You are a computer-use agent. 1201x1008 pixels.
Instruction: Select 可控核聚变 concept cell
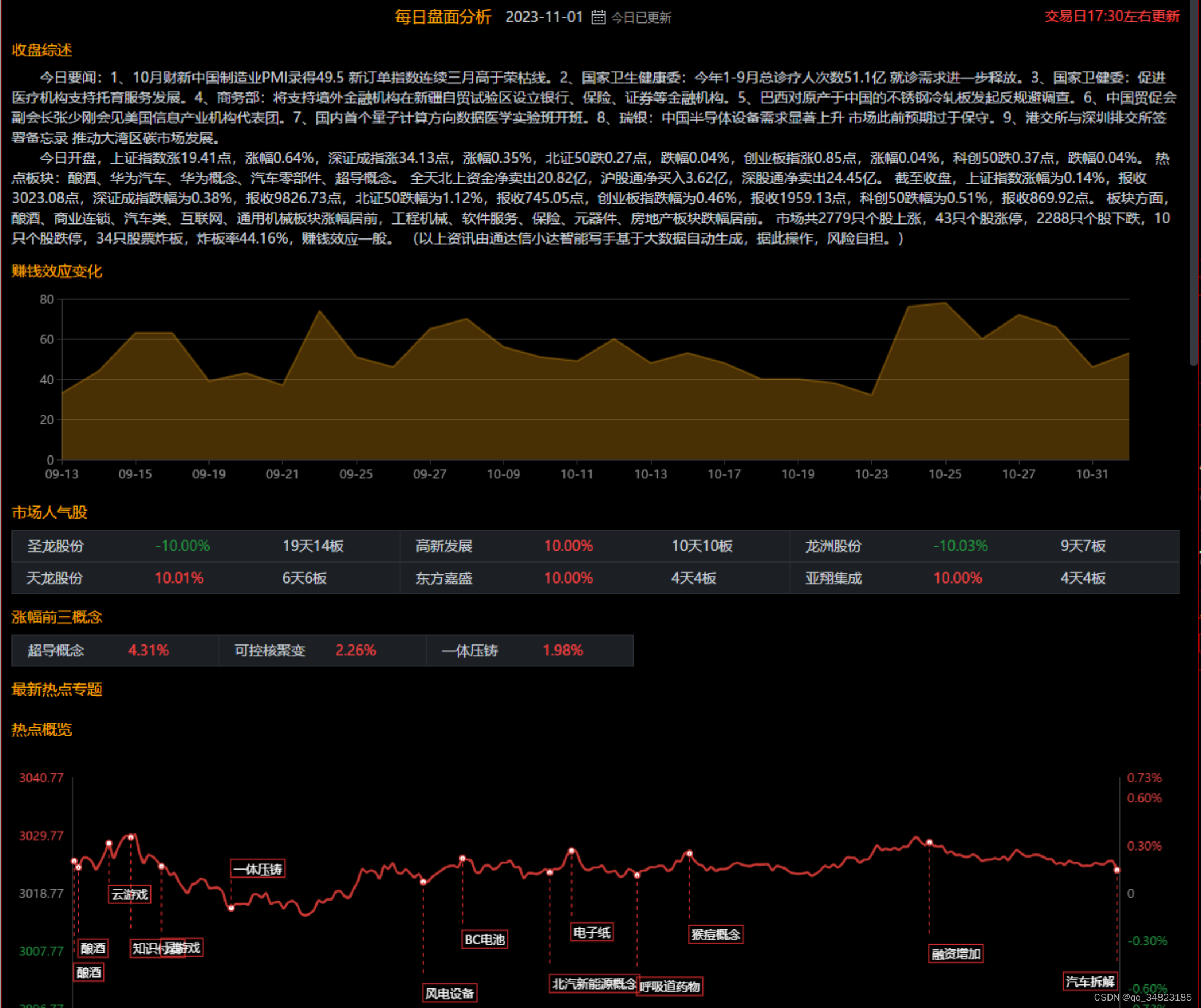click(x=270, y=650)
